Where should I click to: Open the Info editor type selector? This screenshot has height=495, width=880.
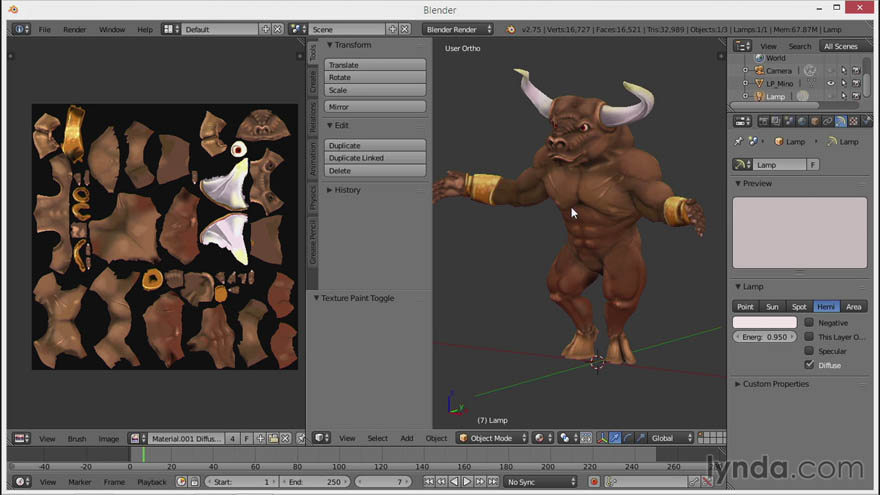(21, 29)
